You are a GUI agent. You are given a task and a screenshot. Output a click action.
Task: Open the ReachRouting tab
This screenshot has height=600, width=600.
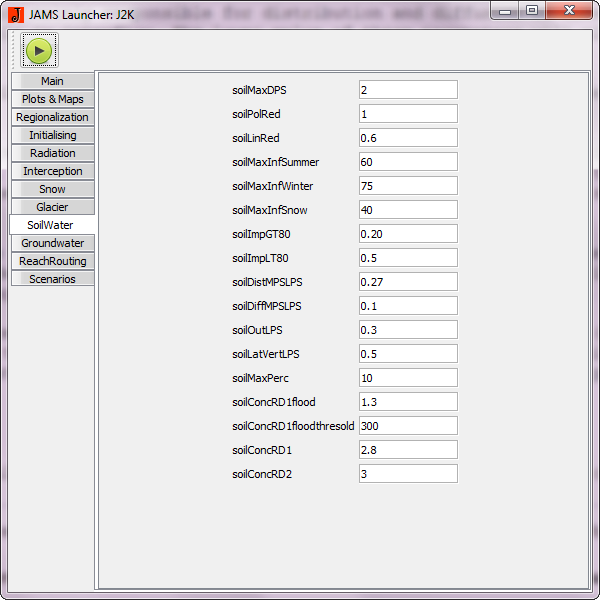53,261
